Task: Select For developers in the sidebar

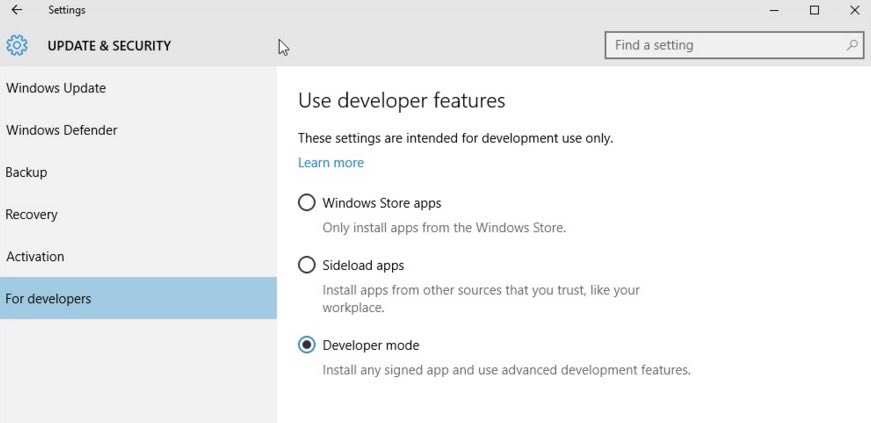Action: (48, 298)
